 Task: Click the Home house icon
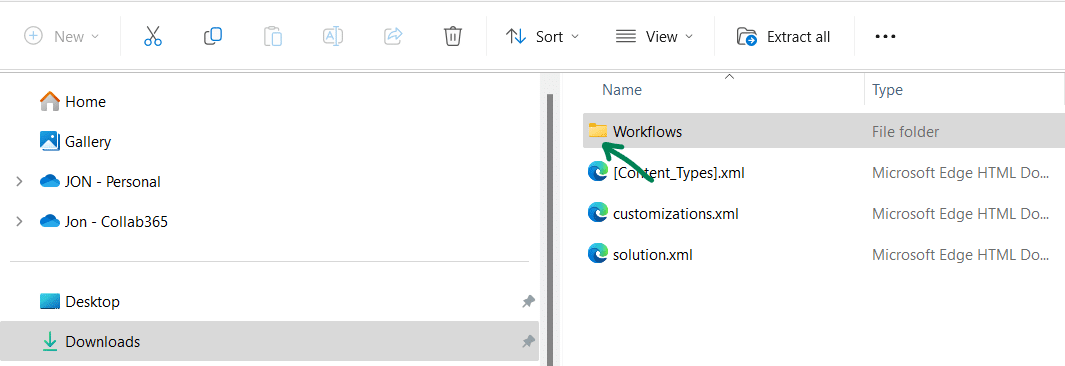(x=50, y=102)
